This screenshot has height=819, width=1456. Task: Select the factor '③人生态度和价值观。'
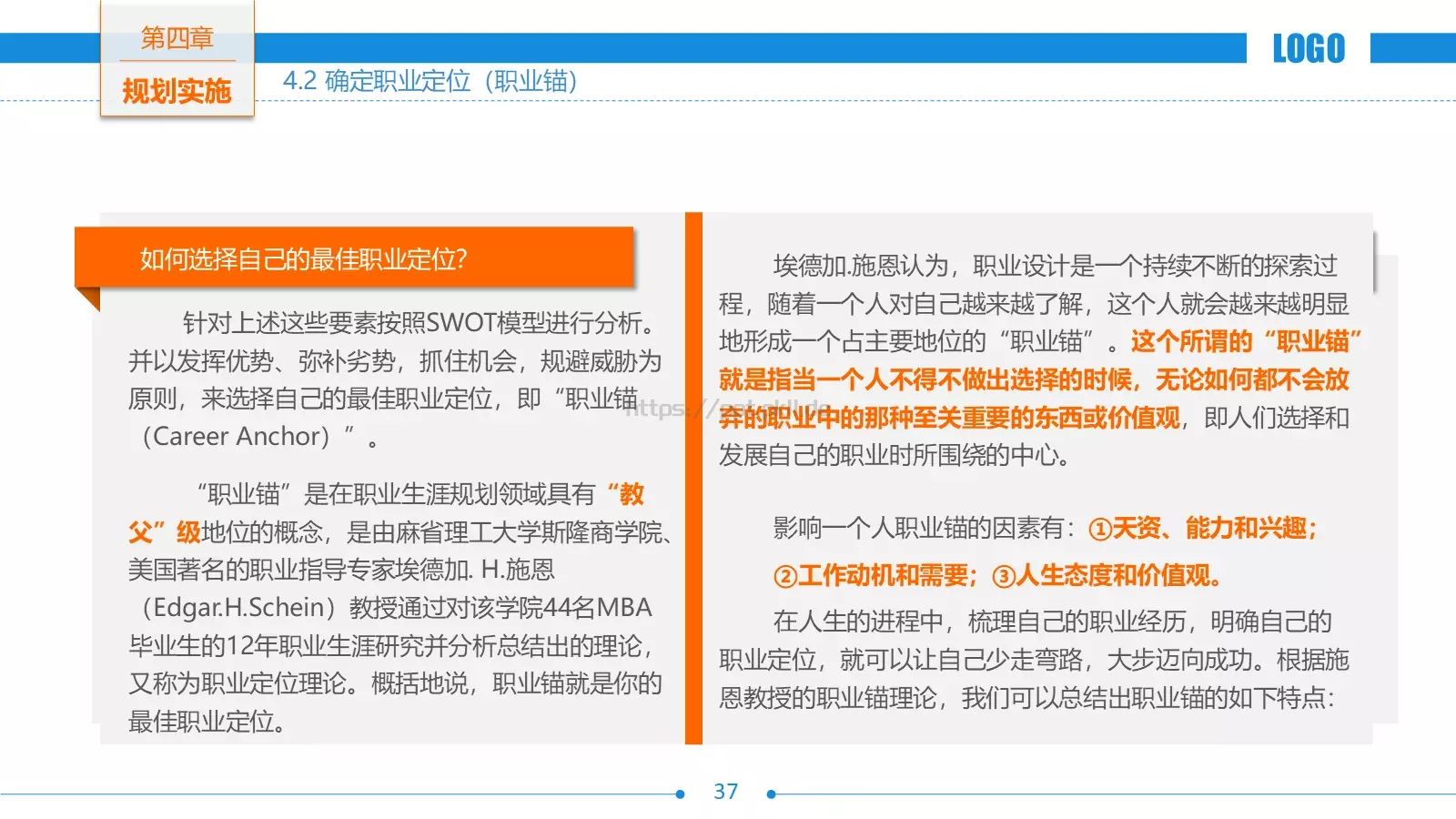coord(1107,575)
